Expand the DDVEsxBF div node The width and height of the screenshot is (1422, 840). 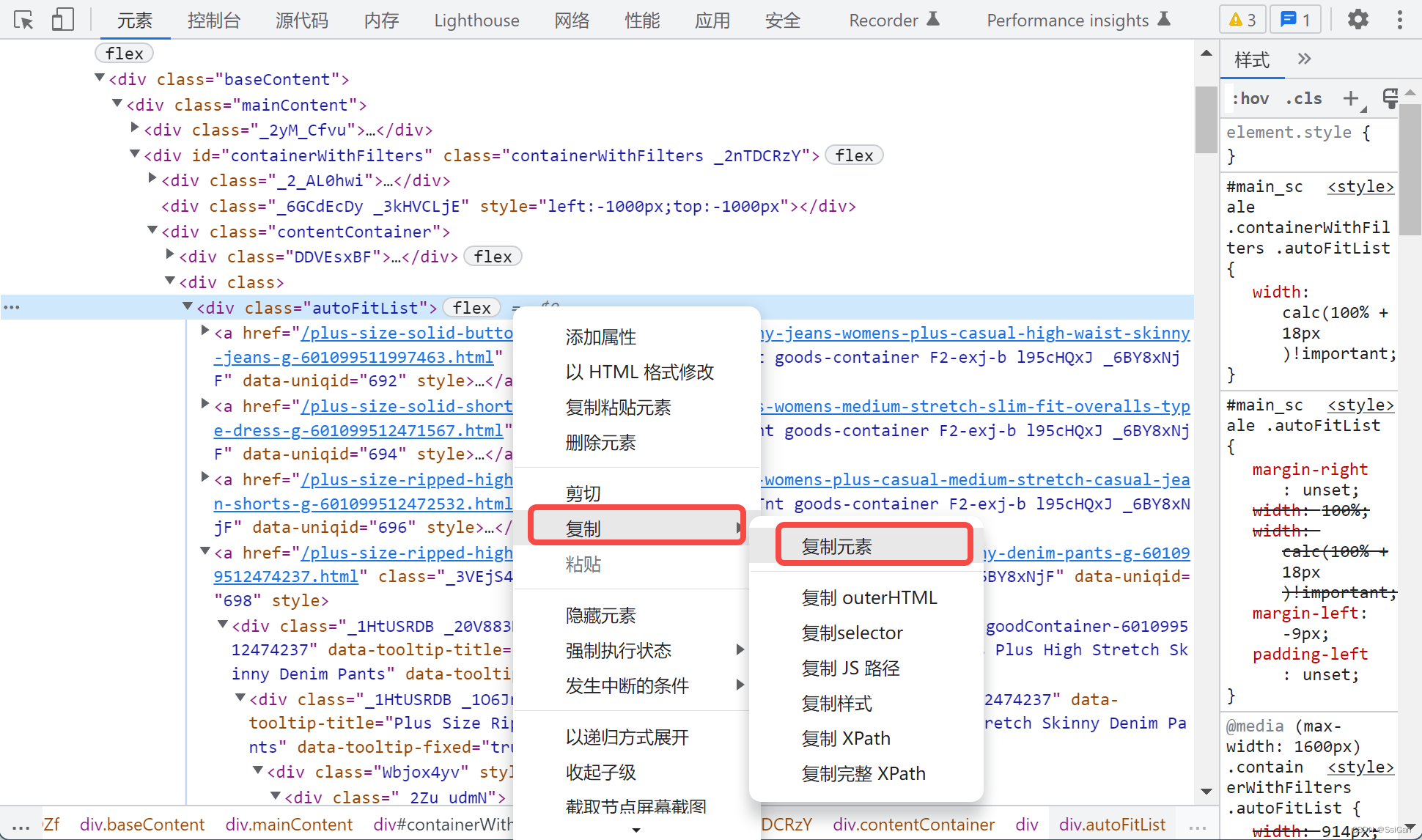point(170,256)
